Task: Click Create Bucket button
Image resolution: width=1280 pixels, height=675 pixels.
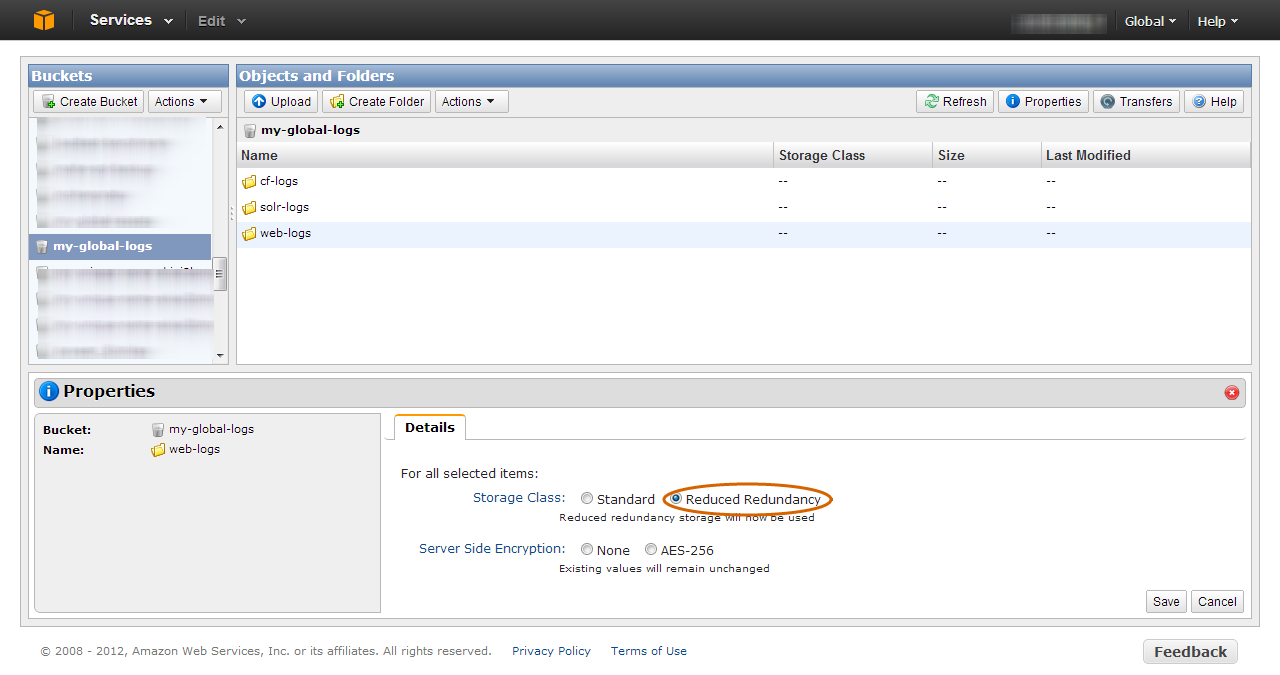Action: click(x=89, y=101)
